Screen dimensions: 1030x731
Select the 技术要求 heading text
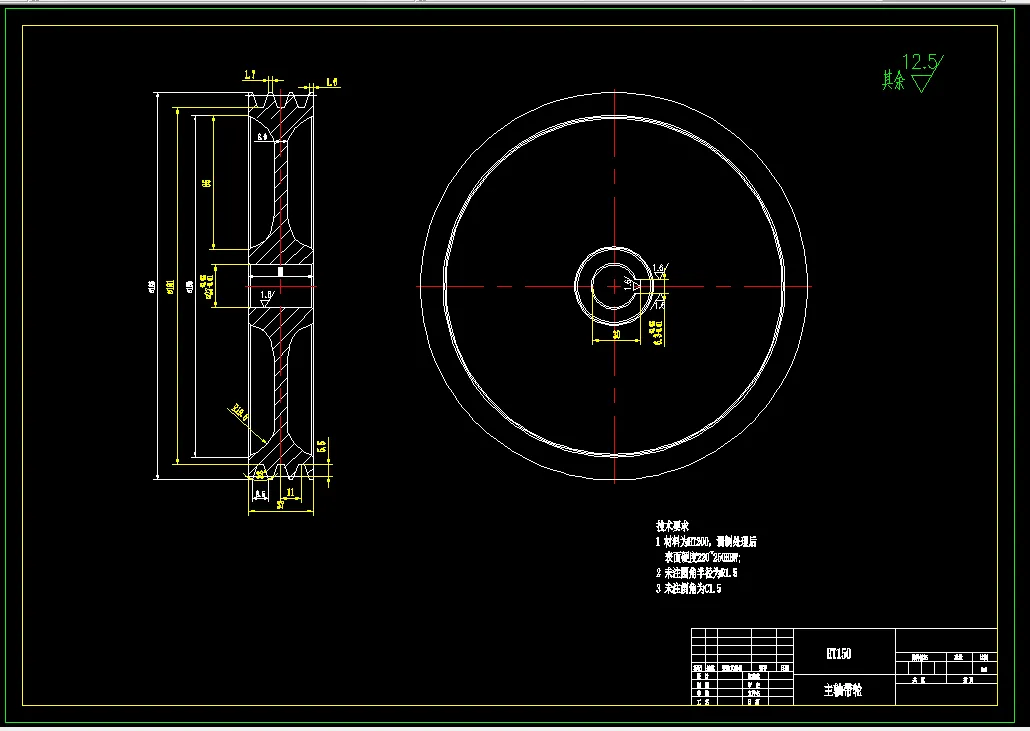pyautogui.click(x=672, y=526)
